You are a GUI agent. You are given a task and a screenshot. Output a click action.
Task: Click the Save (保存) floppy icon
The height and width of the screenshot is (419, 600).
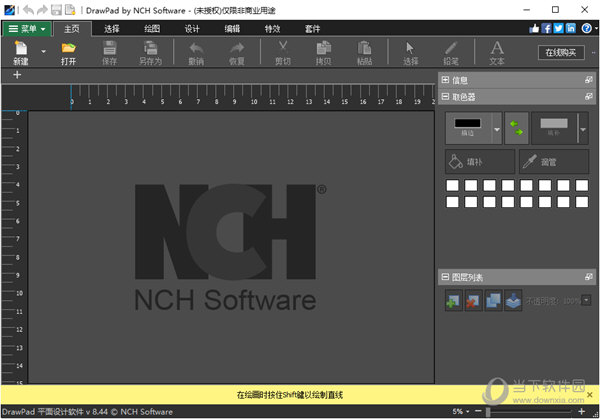109,48
